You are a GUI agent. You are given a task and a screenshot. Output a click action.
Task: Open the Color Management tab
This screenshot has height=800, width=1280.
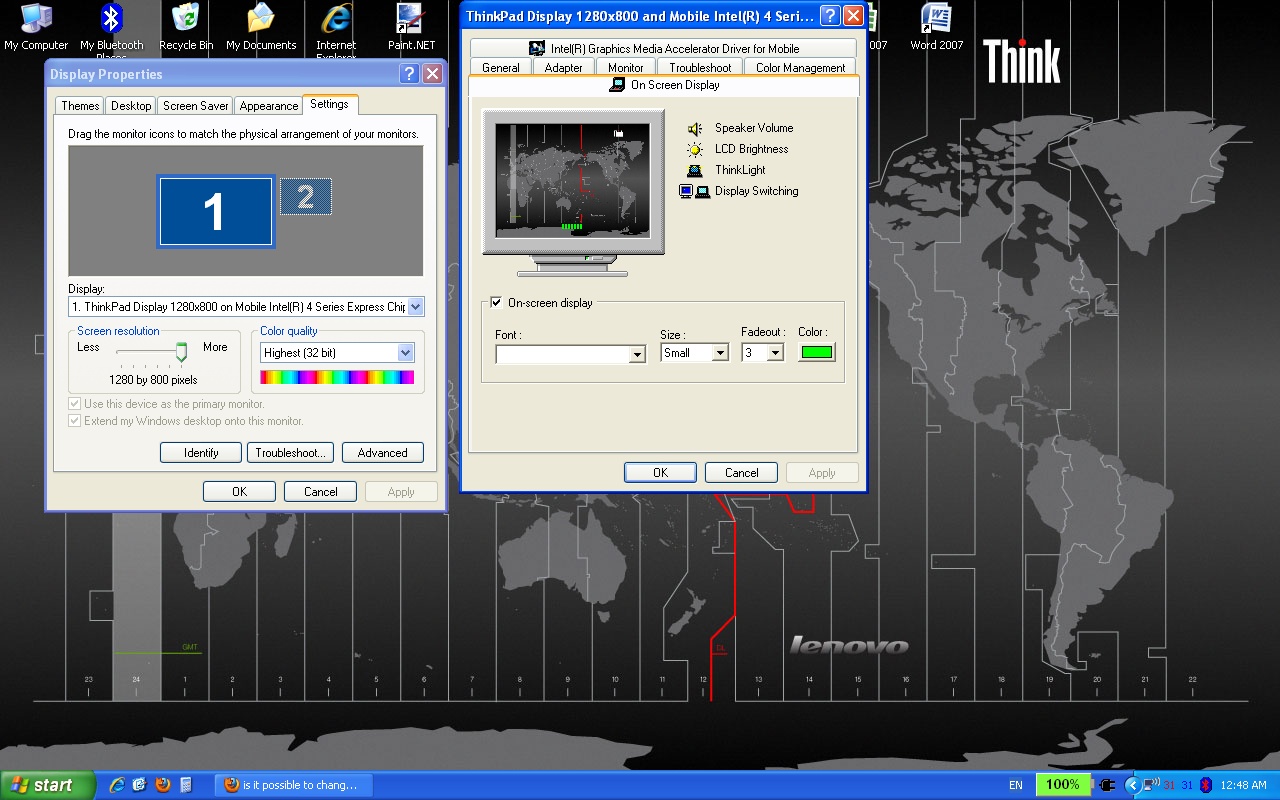point(800,68)
